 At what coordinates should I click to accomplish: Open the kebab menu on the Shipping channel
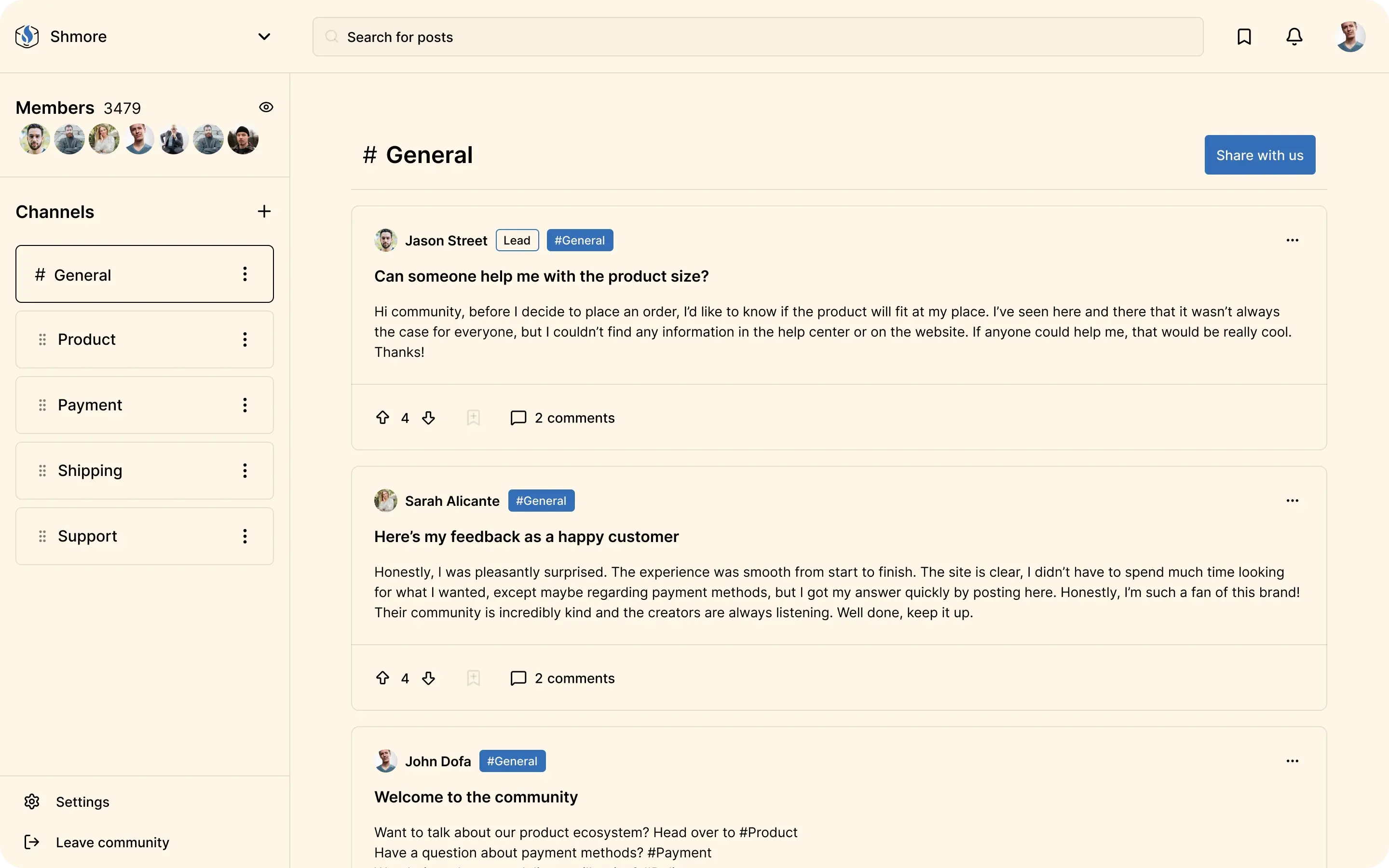pos(245,470)
